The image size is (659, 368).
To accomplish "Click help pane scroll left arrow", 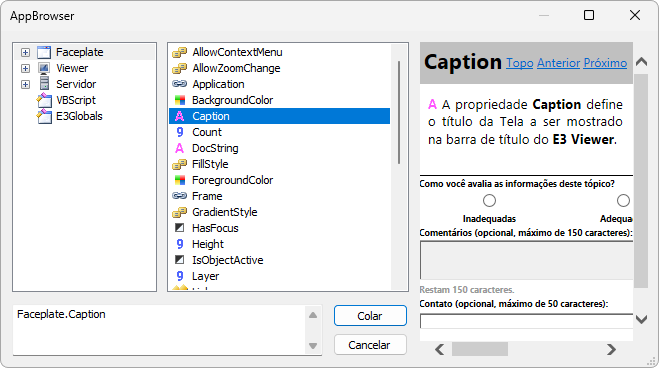I will pos(440,349).
